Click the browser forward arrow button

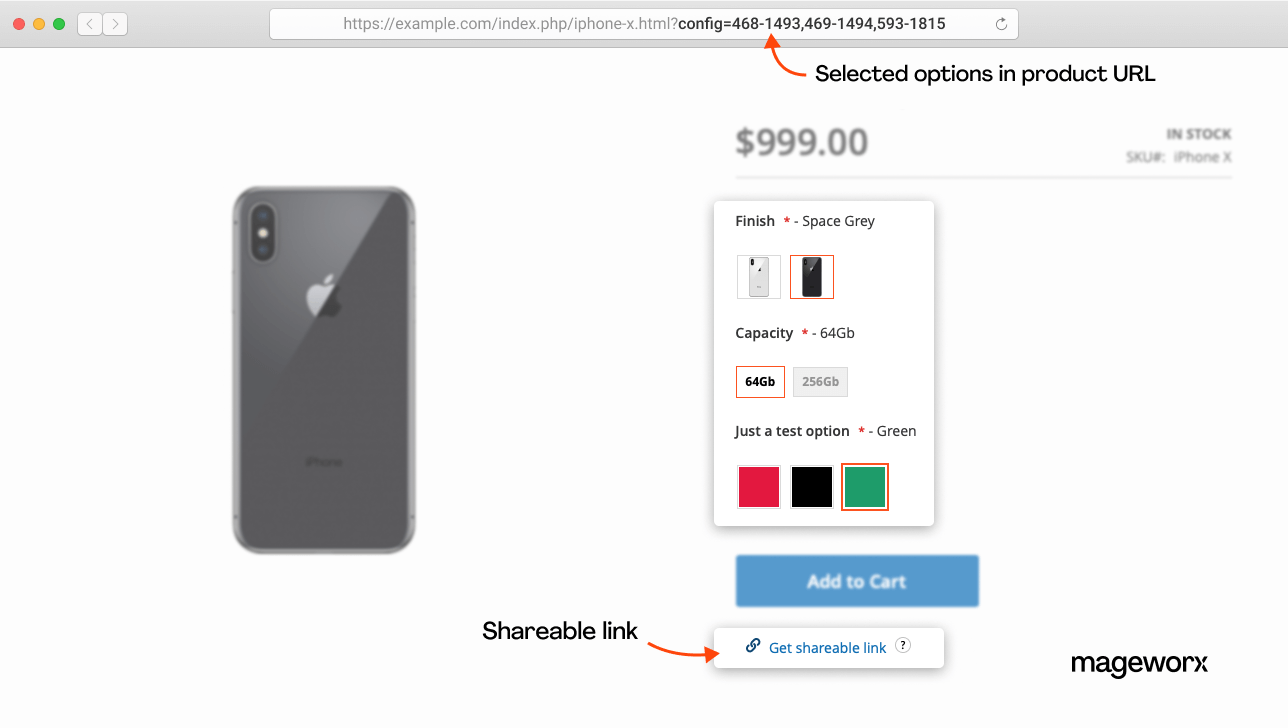point(115,24)
